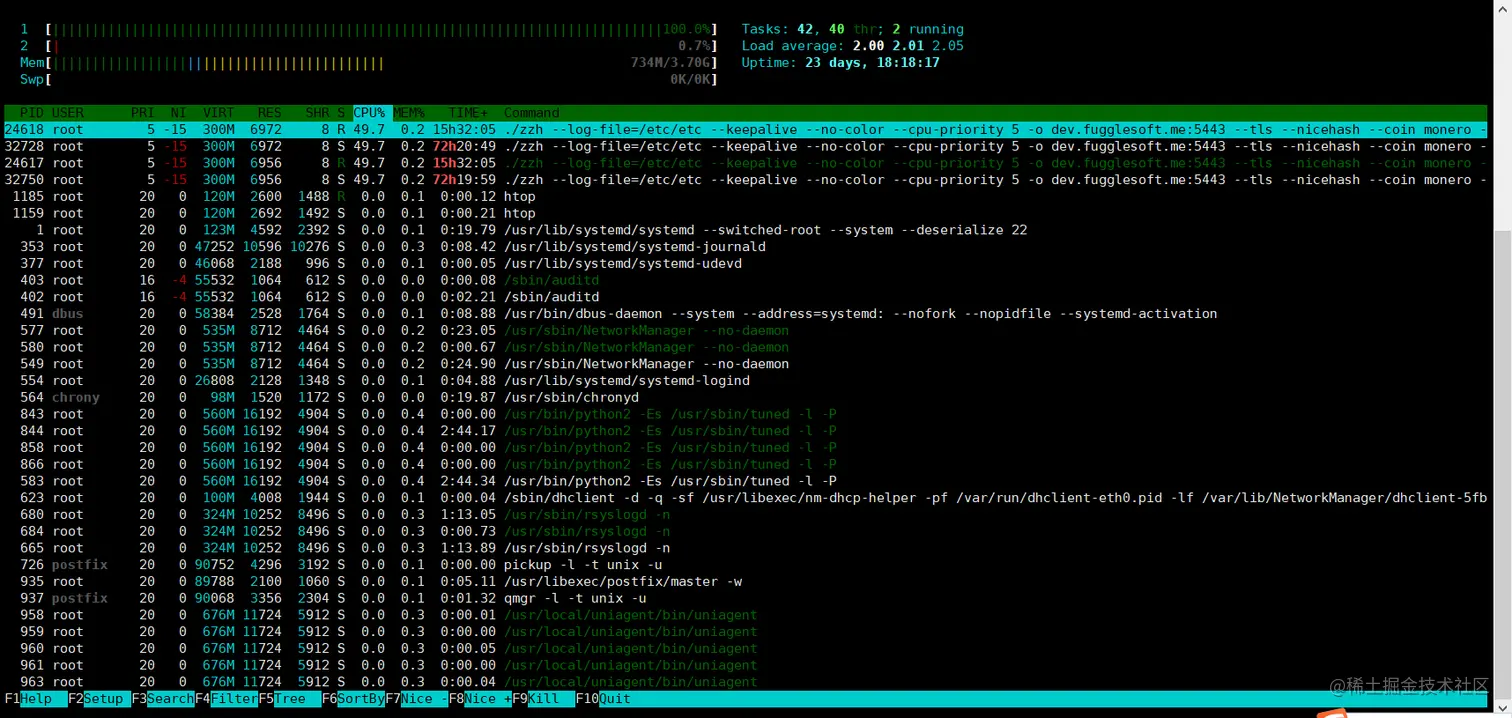Sort by the NI column header
1512x718 pixels.
(178, 113)
